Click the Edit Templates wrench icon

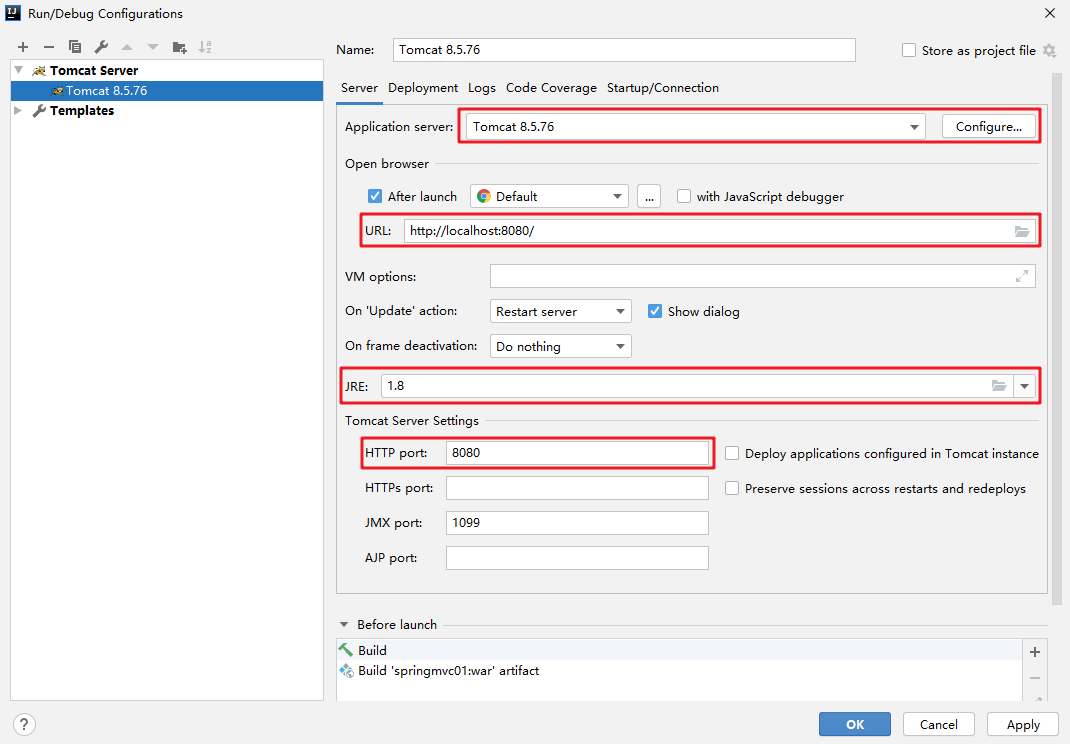pyautogui.click(x=101, y=47)
